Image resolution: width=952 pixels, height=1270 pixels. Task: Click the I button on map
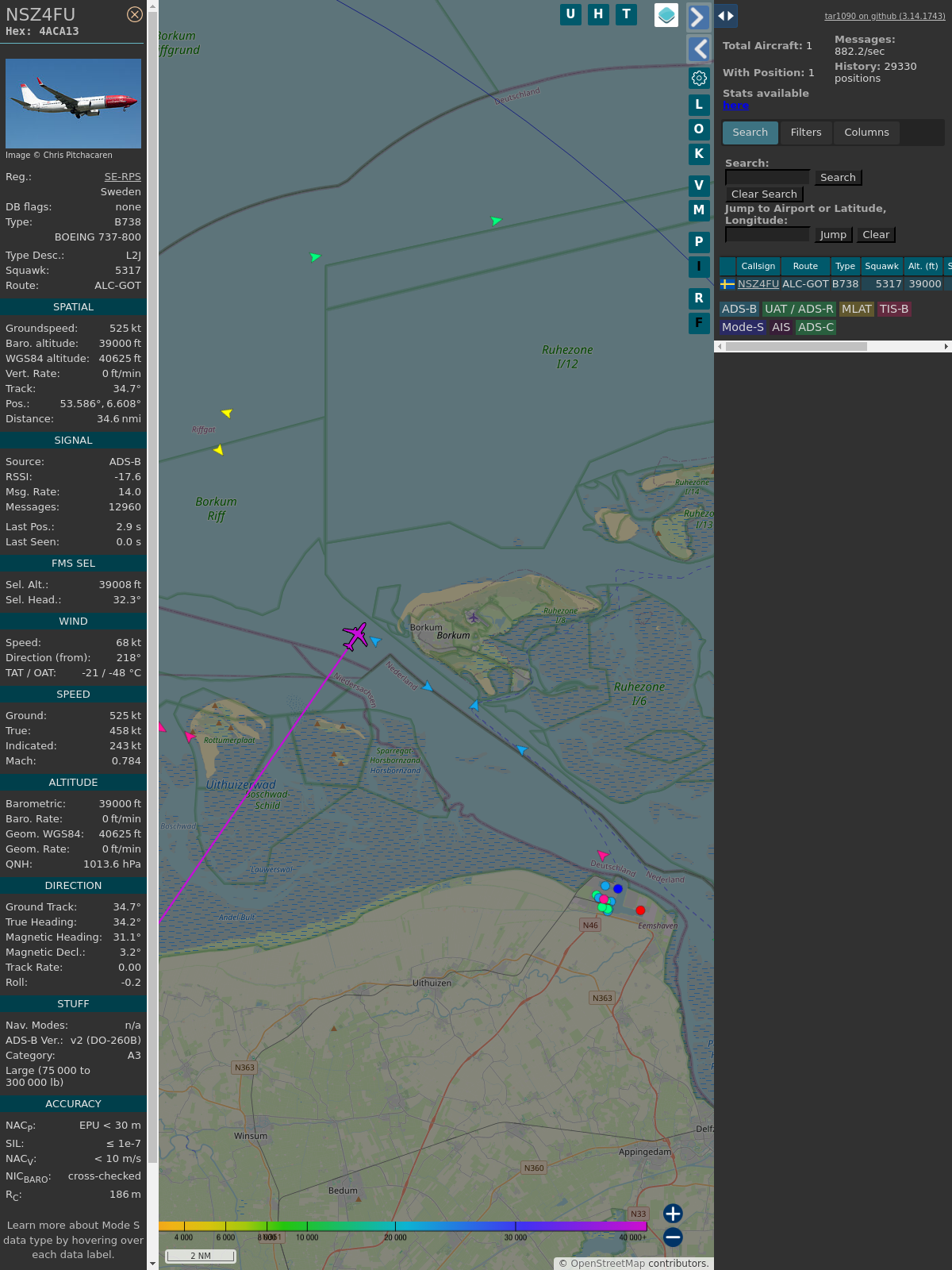pos(699,267)
